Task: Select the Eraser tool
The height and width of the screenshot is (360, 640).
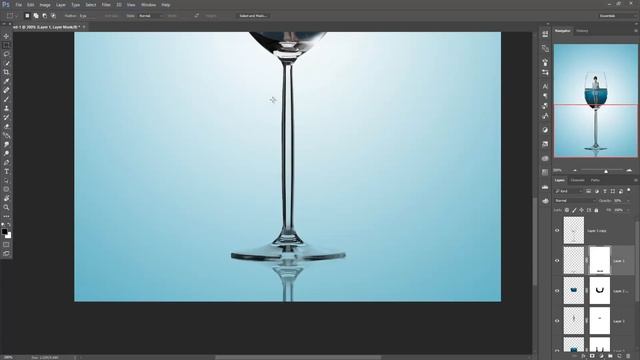Action: 6,126
